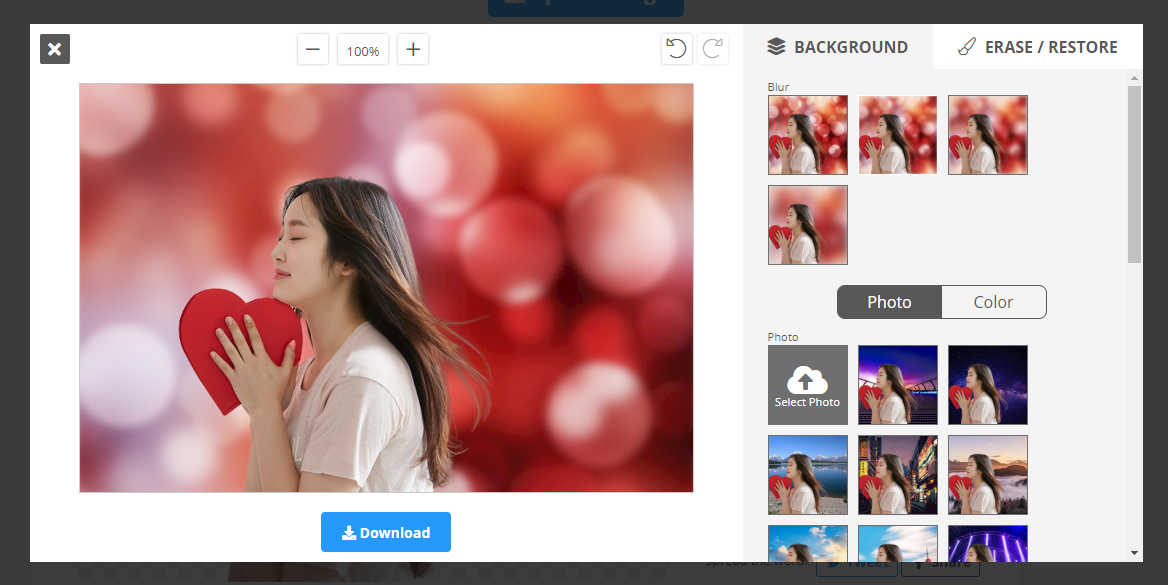Select the first blur background thumbnail
The image size is (1168, 585).
[807, 135]
